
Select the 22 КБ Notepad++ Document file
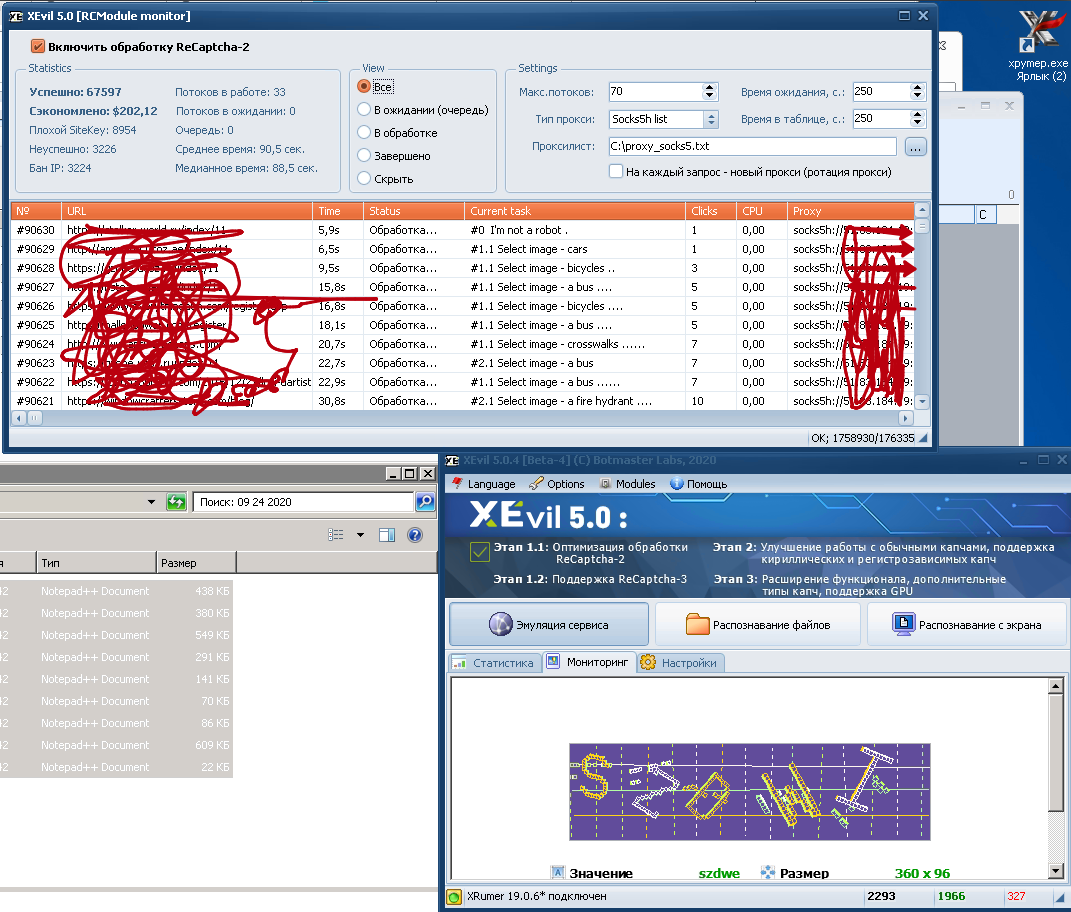116,766
